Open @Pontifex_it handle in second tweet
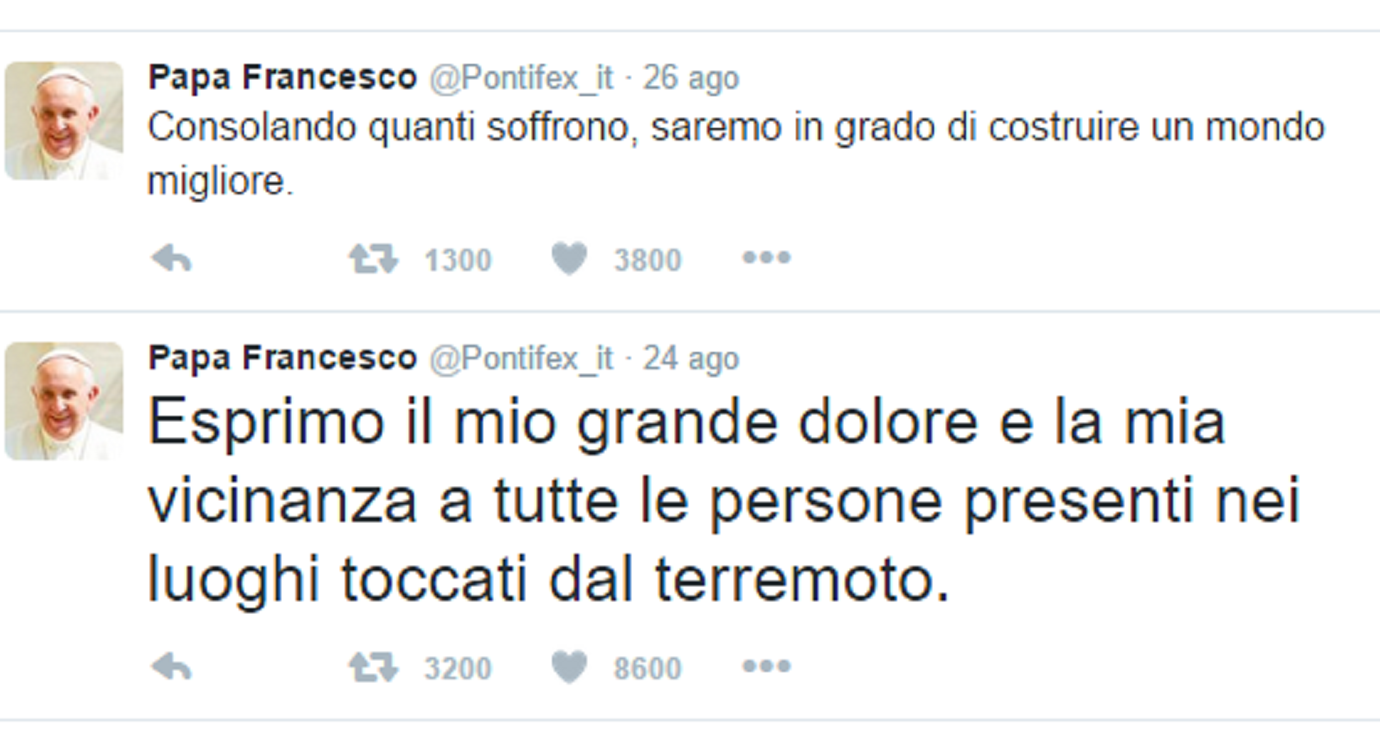This screenshot has width=1380, height=736. coord(522,359)
